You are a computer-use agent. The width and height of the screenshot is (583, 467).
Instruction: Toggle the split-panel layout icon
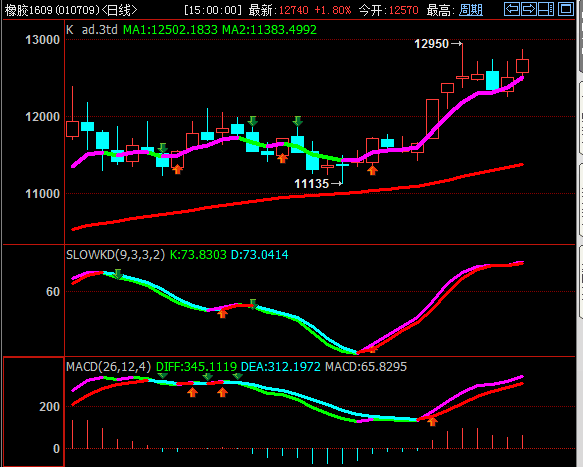546,9
